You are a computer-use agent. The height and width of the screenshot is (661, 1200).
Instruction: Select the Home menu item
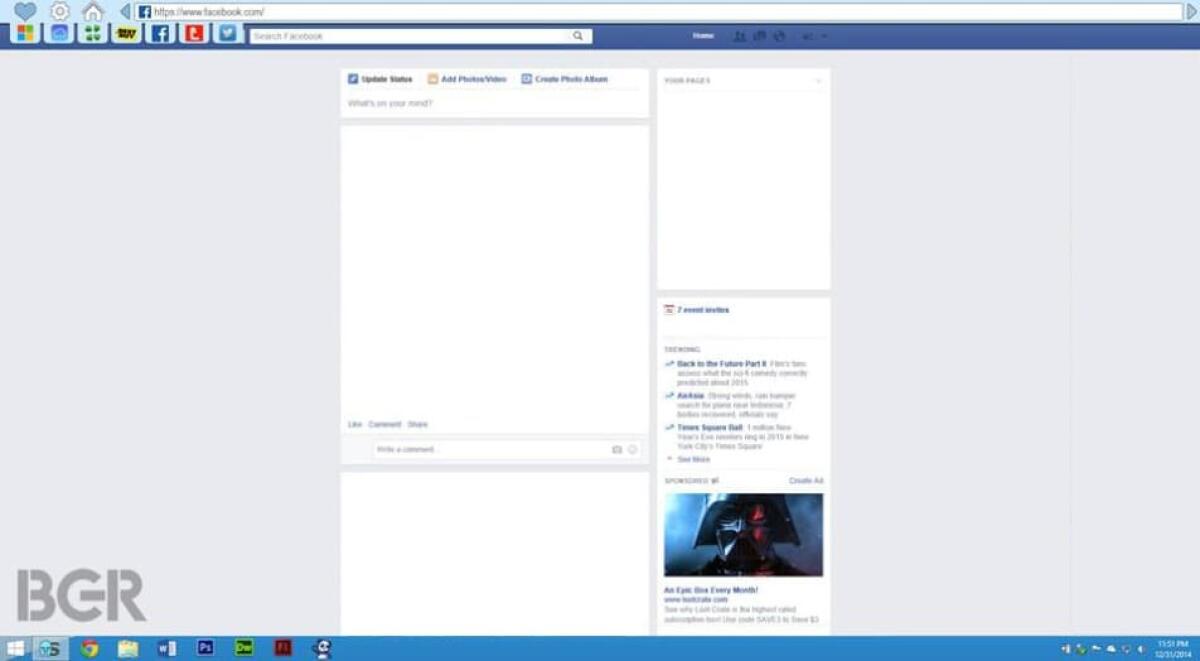tap(702, 36)
